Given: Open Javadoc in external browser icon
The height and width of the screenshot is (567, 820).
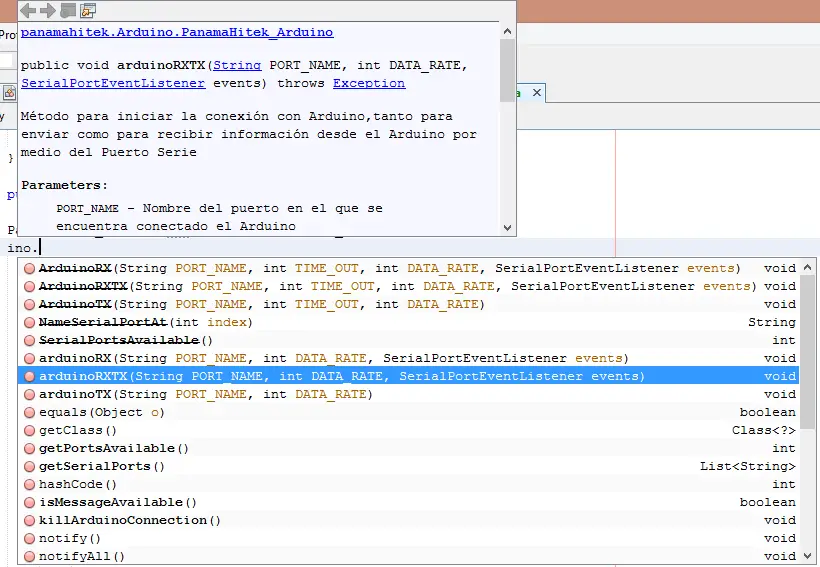Looking at the screenshot, I should pos(68,10).
